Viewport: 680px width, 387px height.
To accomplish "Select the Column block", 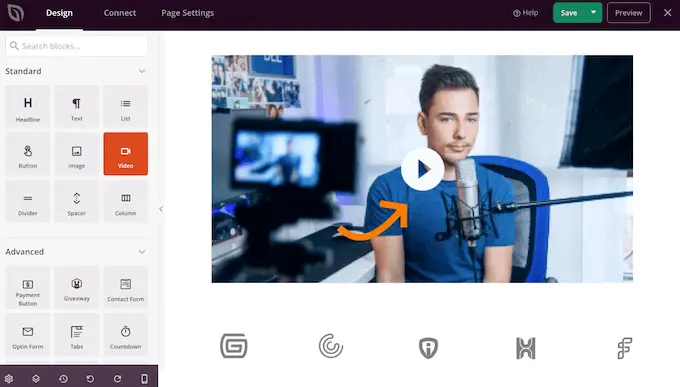I will click(126, 201).
